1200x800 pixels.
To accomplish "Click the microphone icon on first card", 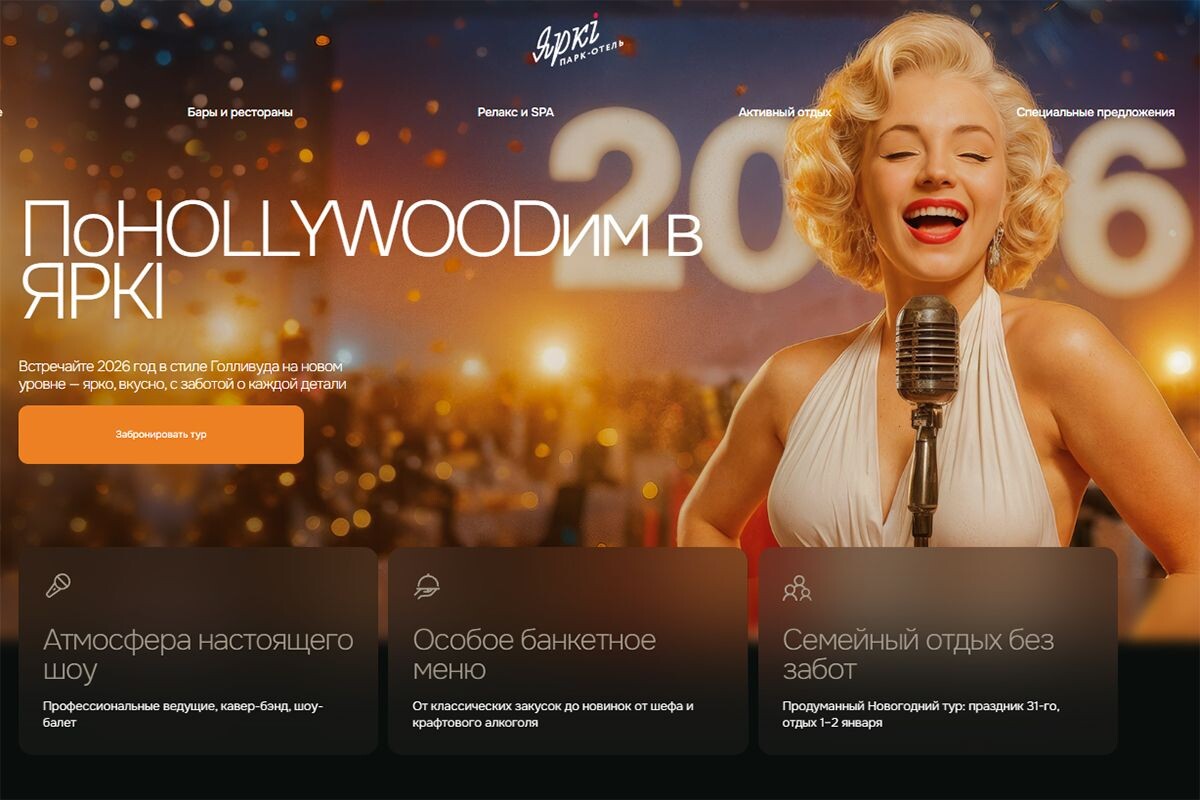I will point(58,585).
